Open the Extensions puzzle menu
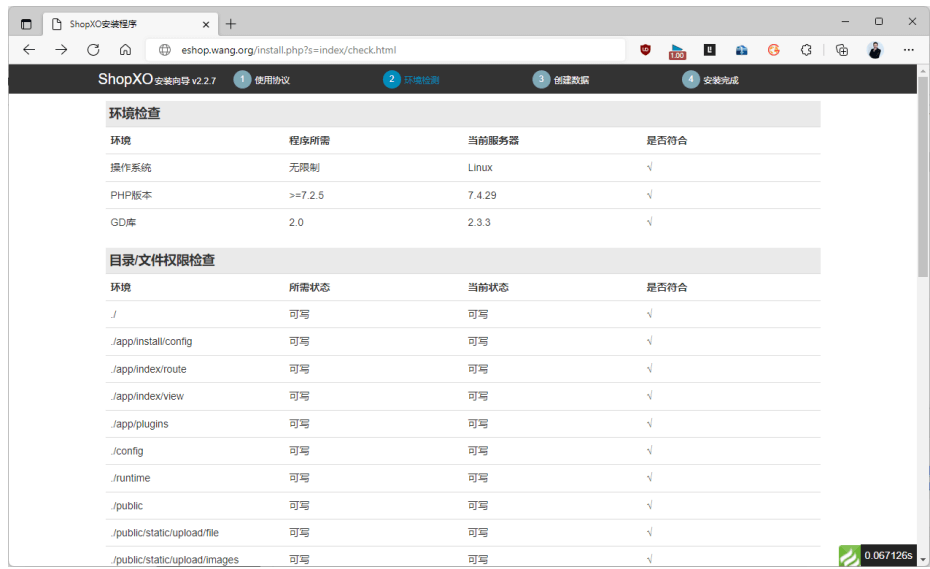The height and width of the screenshot is (569, 930). 805,50
